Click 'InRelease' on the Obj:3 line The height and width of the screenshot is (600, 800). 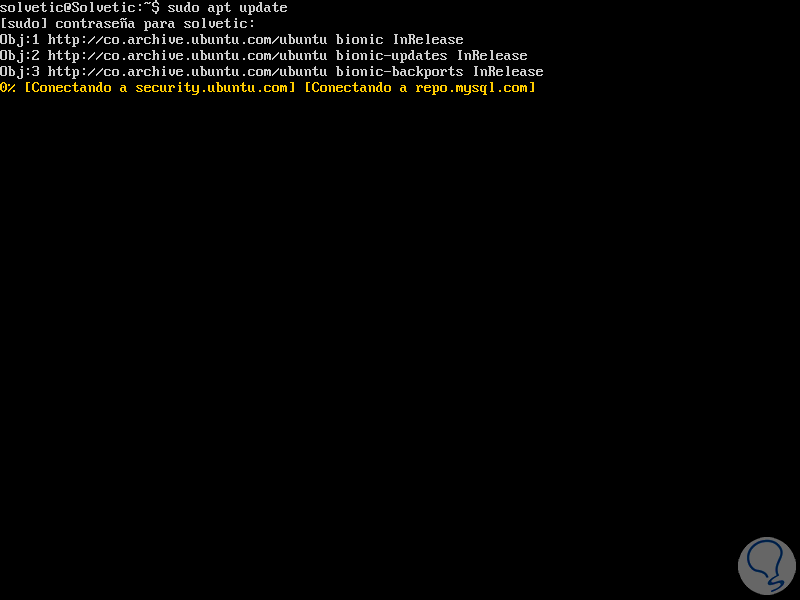(x=508, y=72)
